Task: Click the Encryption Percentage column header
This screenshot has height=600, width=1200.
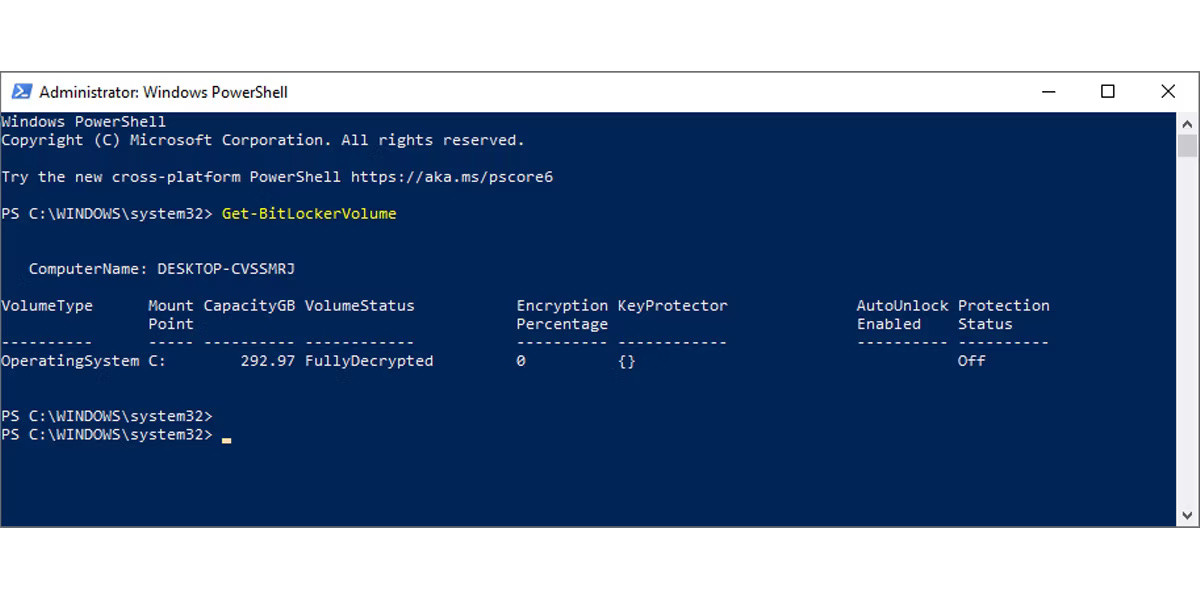Action: 562,314
